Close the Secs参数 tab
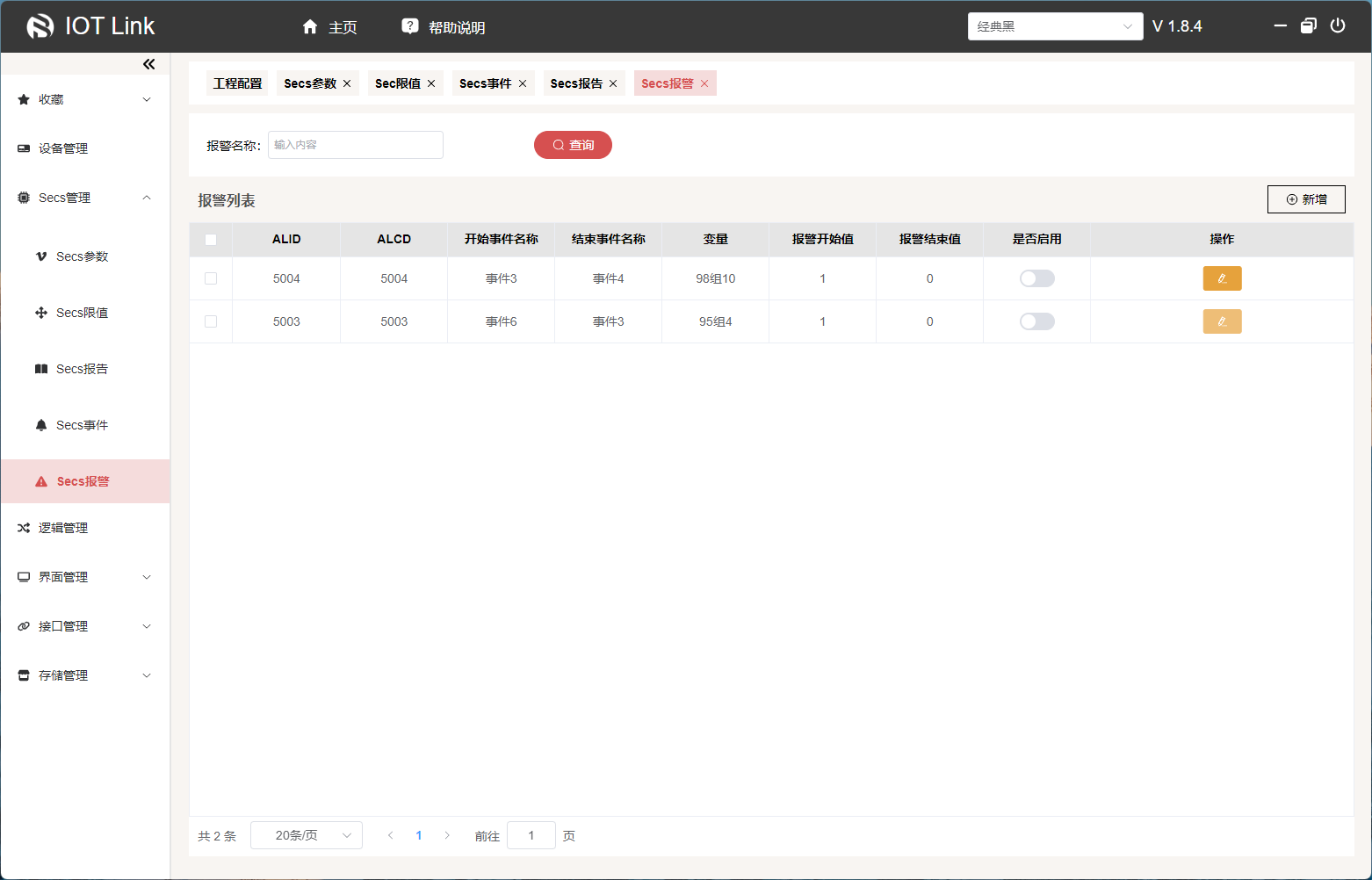 [x=347, y=83]
